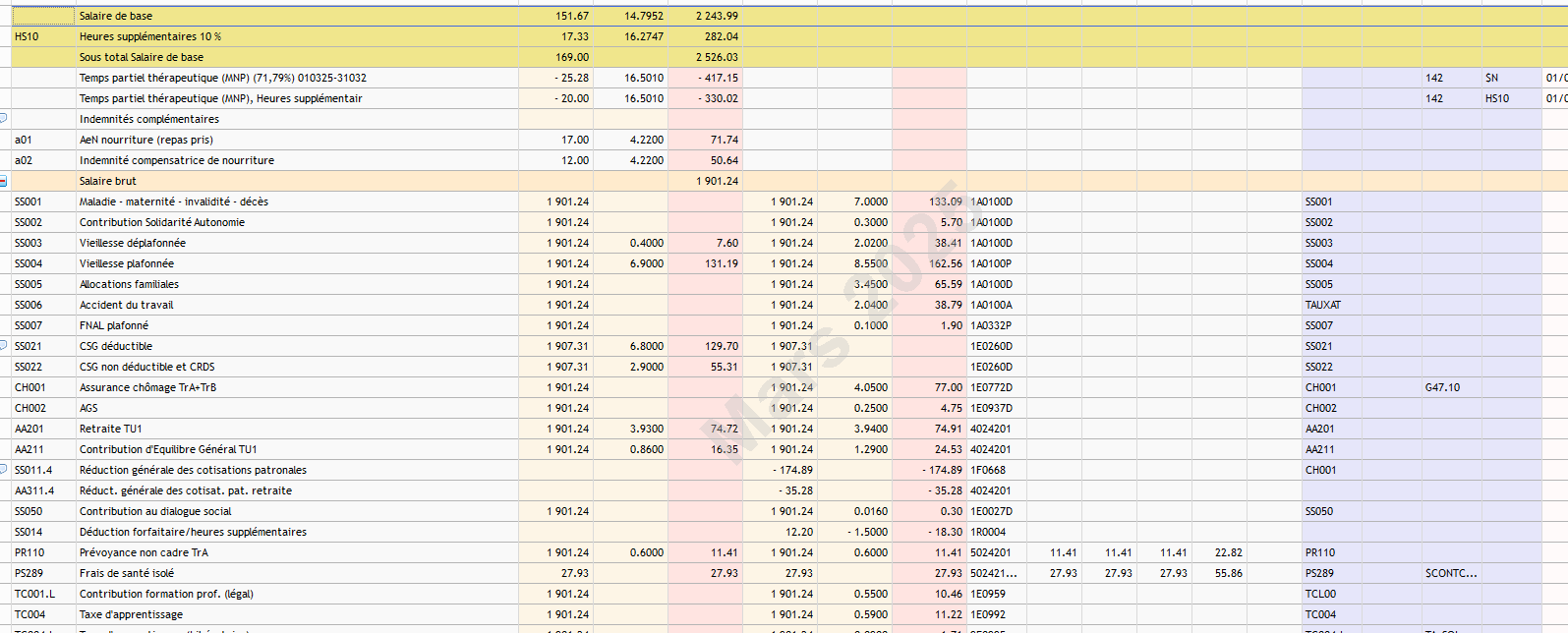Click the 'CSG déductible' label

pyautogui.click(x=116, y=346)
